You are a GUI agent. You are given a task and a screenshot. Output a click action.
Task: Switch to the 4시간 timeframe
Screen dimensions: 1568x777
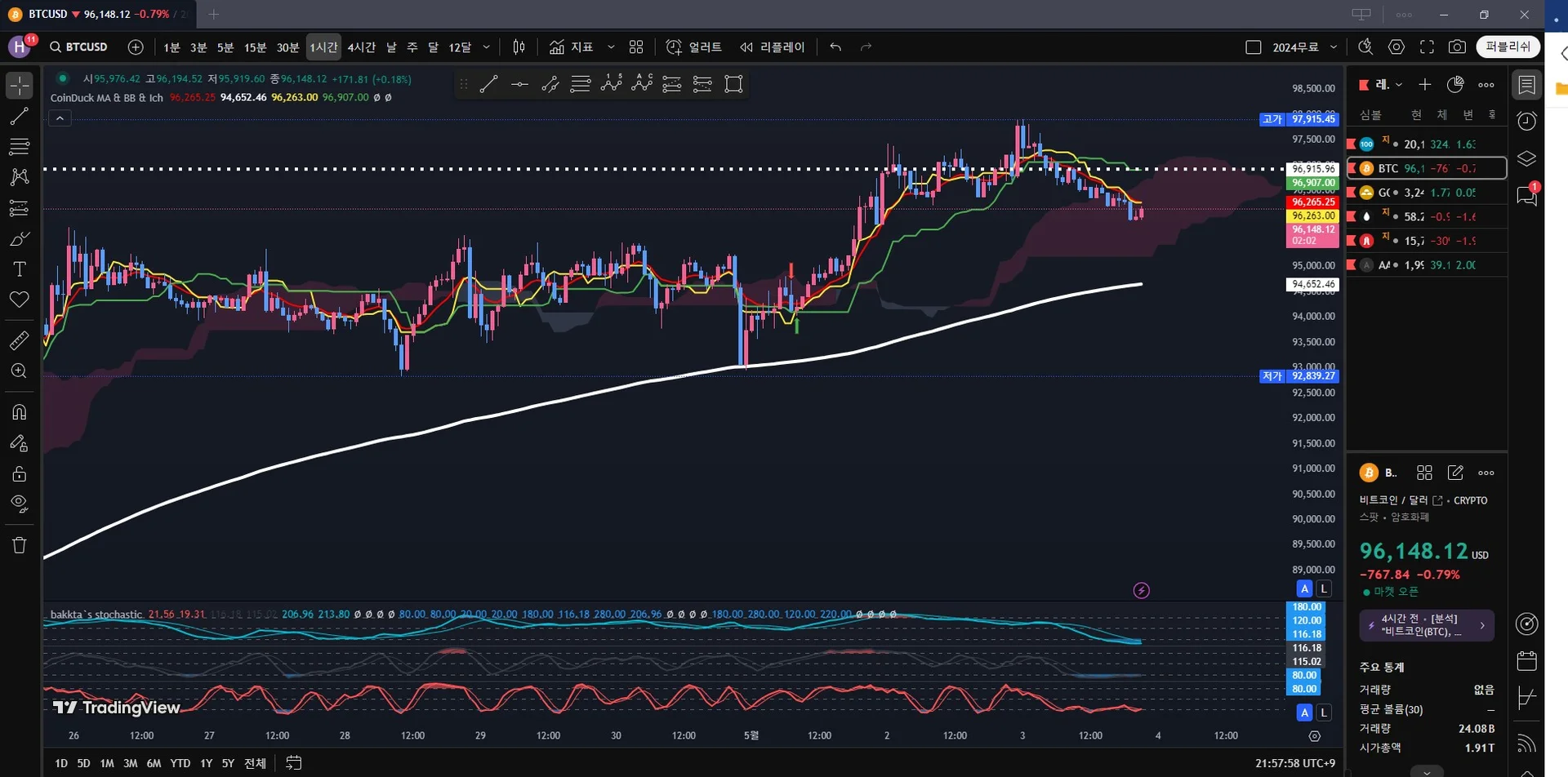[361, 47]
